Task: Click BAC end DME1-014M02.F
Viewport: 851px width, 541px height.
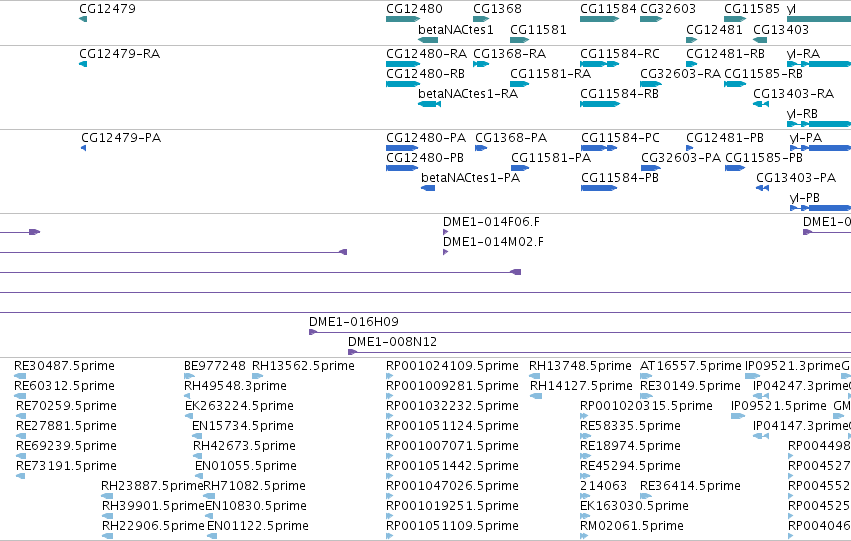Action: pos(493,242)
